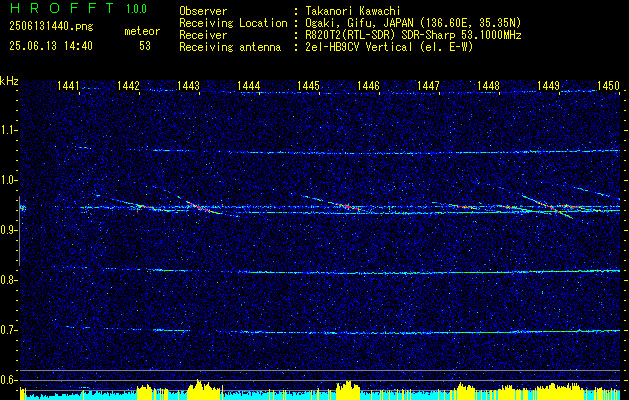This screenshot has height=400, width=629.
Task: Click the timestamp 25.06.13 14:40
Action: point(51,46)
